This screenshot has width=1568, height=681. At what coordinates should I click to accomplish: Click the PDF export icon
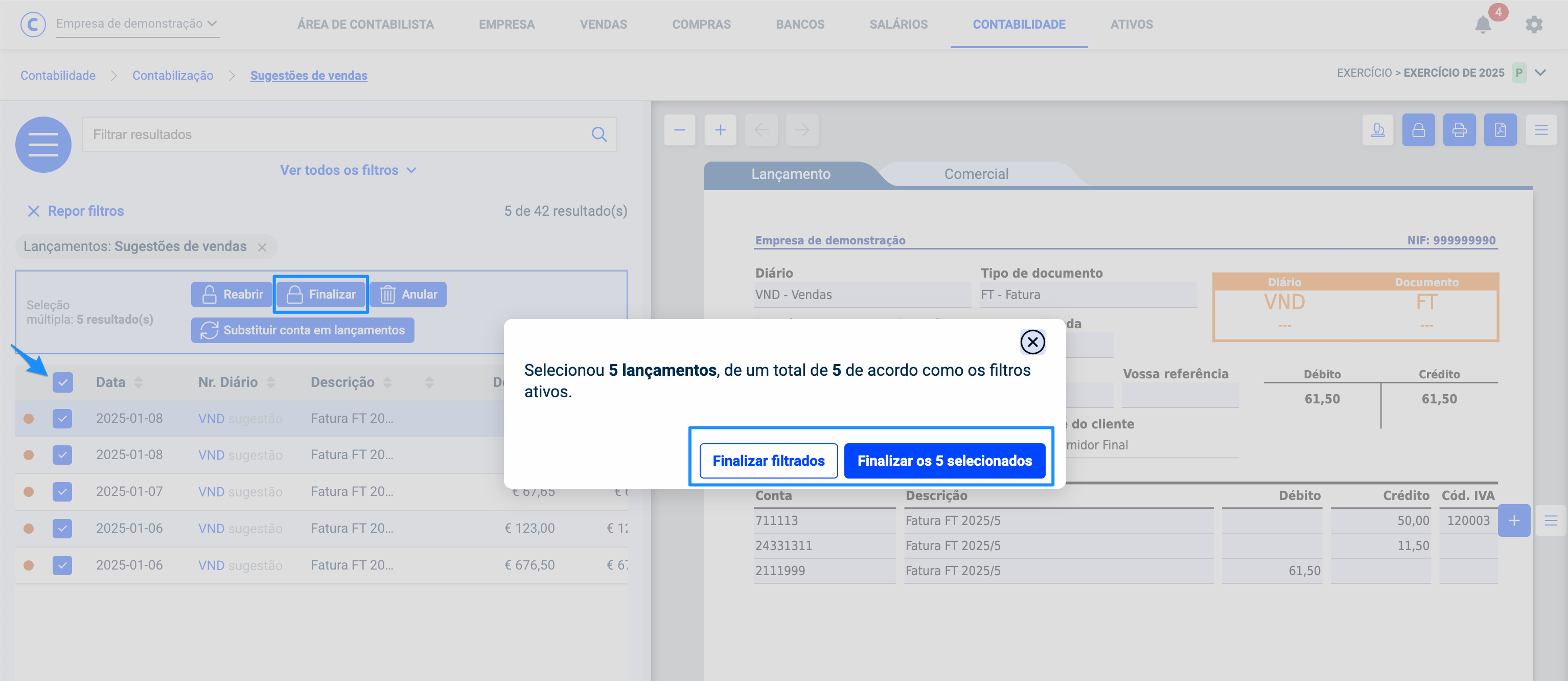coord(1500,130)
